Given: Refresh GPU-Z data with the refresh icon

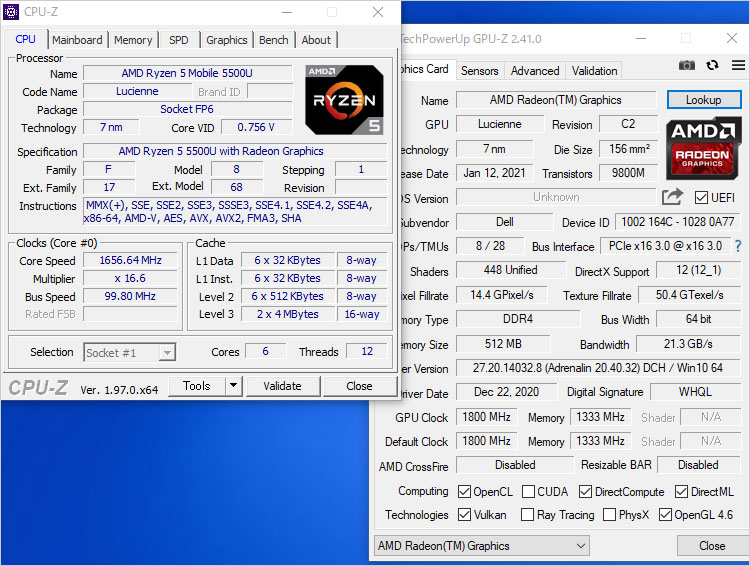Looking at the screenshot, I should [712, 65].
